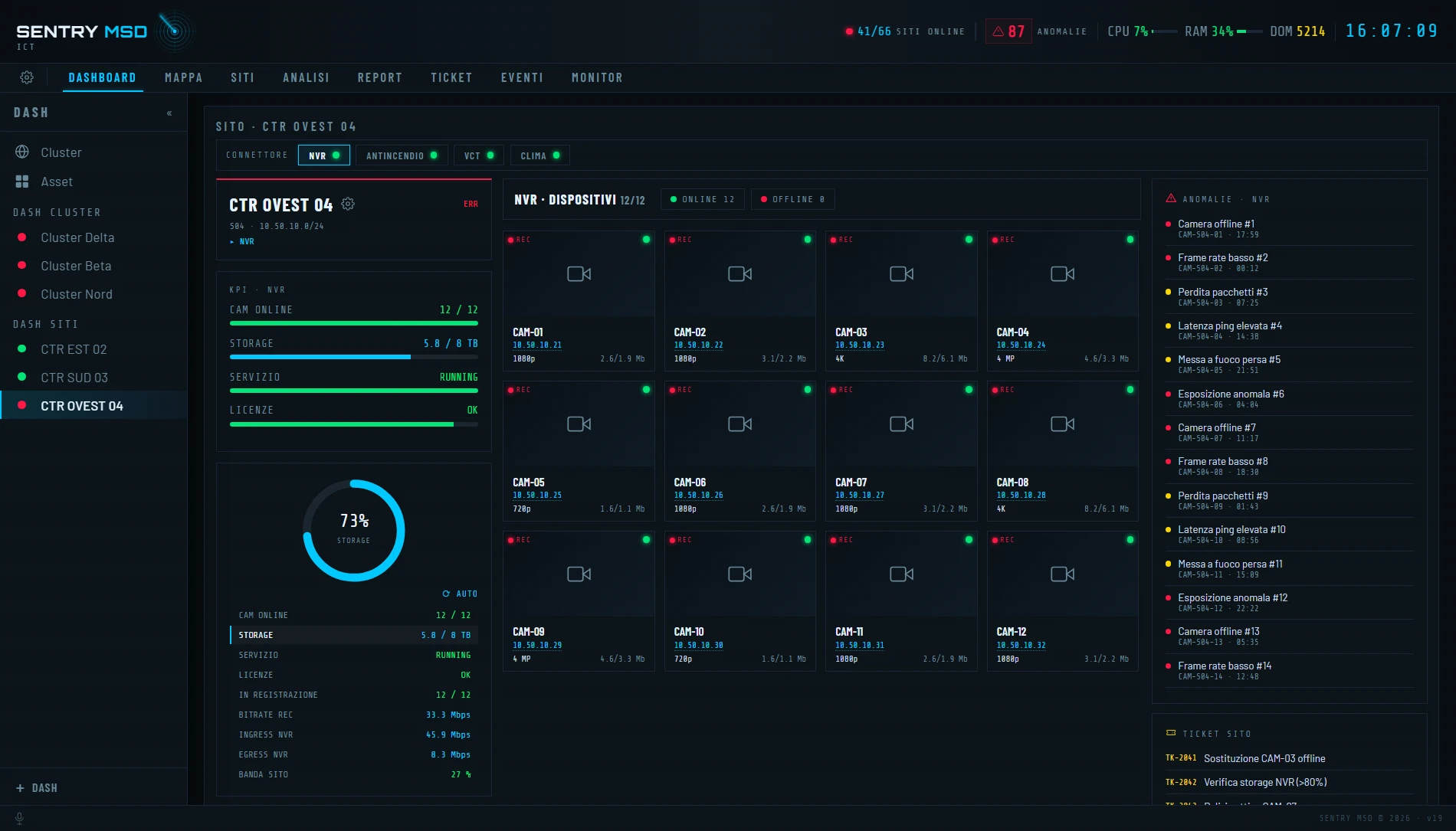Open CAM-02 camera feed icon
This screenshot has height=831, width=1456.
pyautogui.click(x=739, y=273)
